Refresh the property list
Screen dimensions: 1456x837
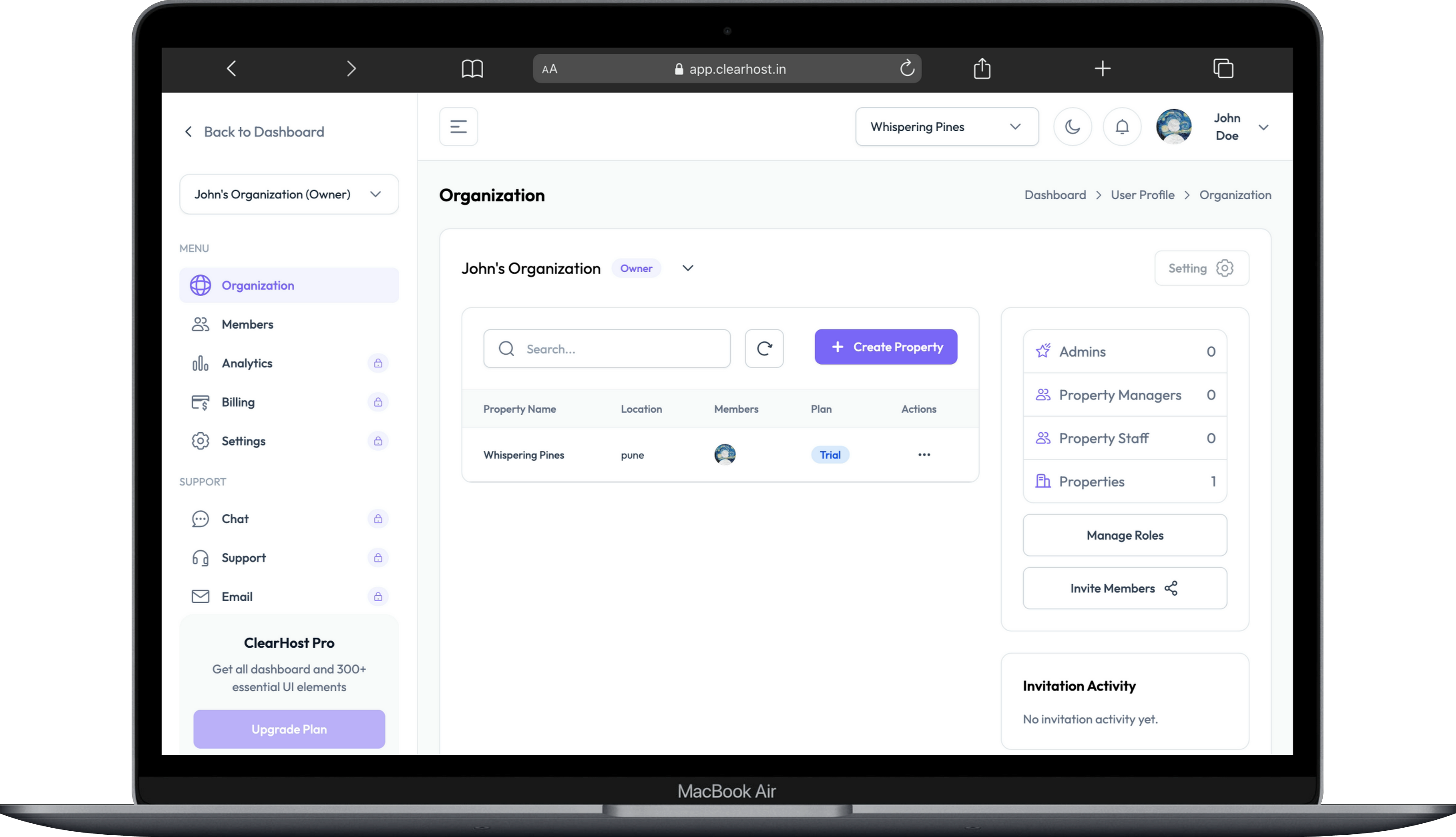(764, 348)
